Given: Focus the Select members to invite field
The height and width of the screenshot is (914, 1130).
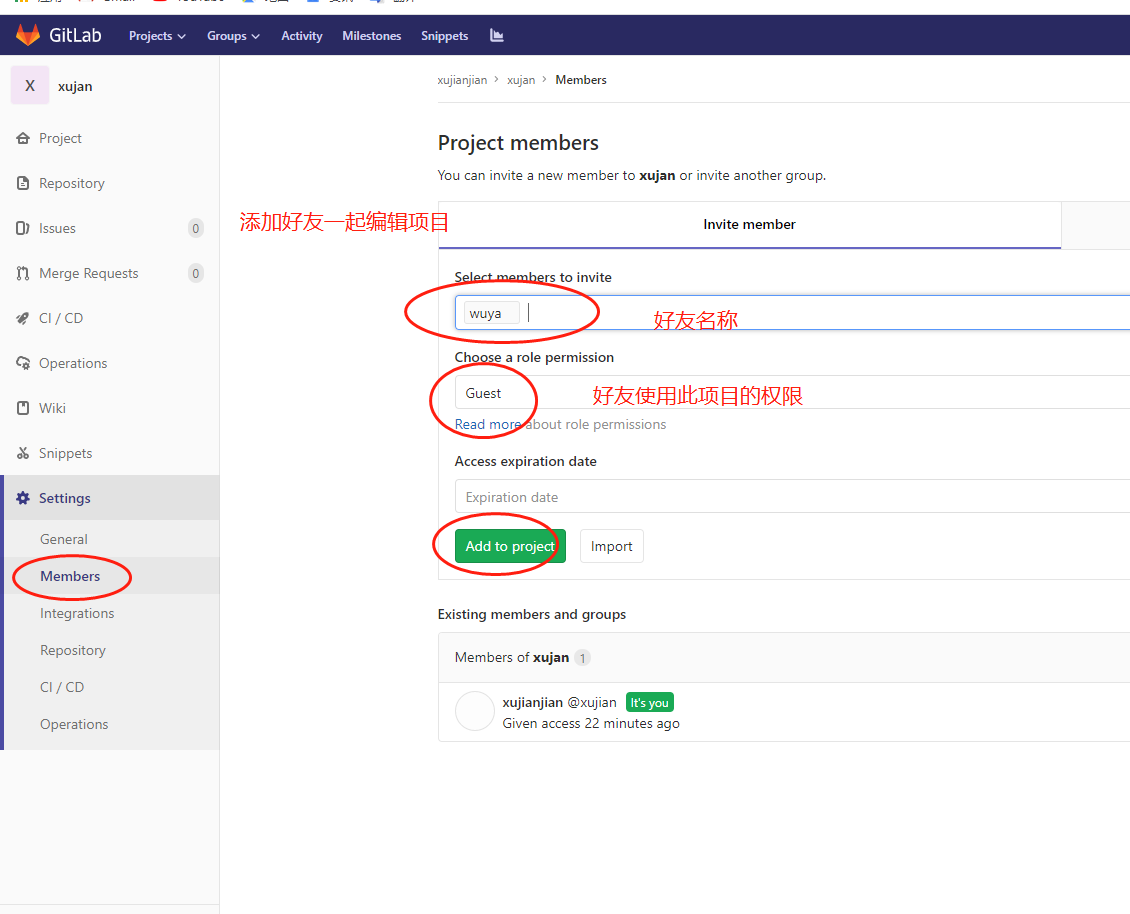Looking at the screenshot, I should pos(793,313).
